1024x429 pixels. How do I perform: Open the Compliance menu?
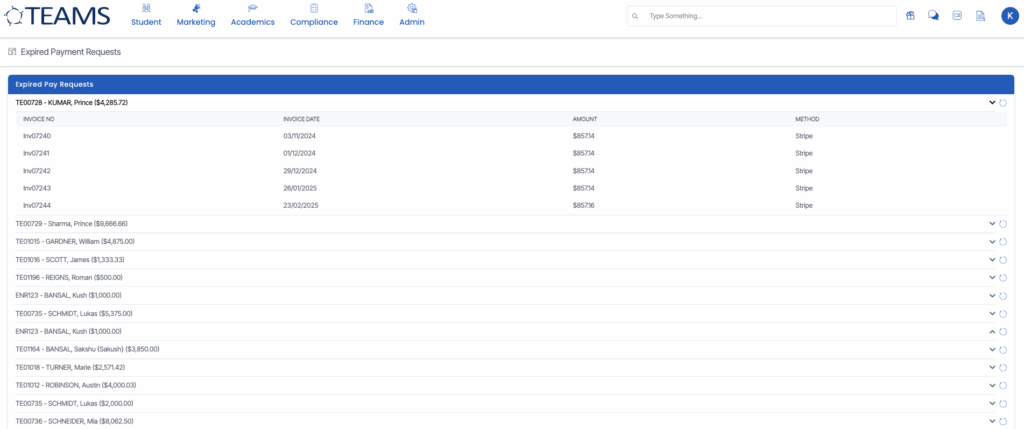click(314, 15)
